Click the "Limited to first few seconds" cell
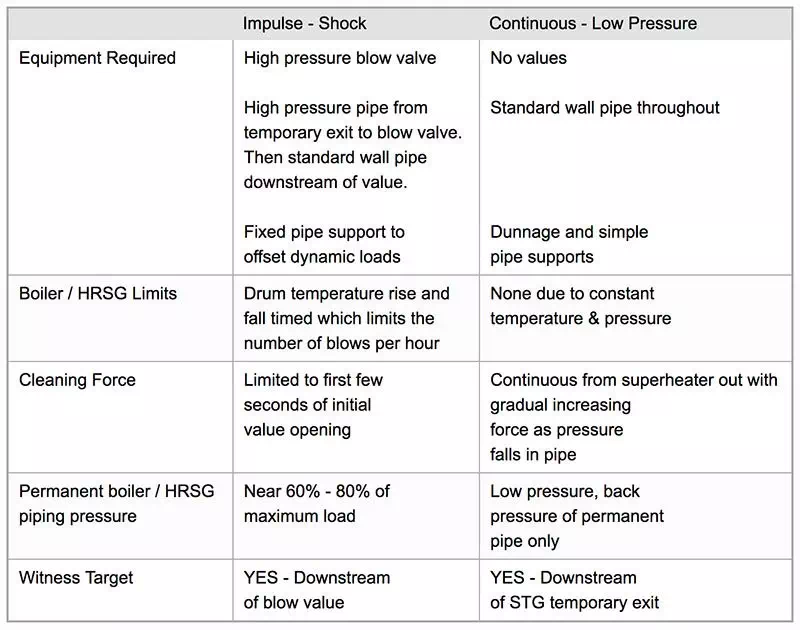This screenshot has width=800, height=630. pyautogui.click(x=313, y=404)
